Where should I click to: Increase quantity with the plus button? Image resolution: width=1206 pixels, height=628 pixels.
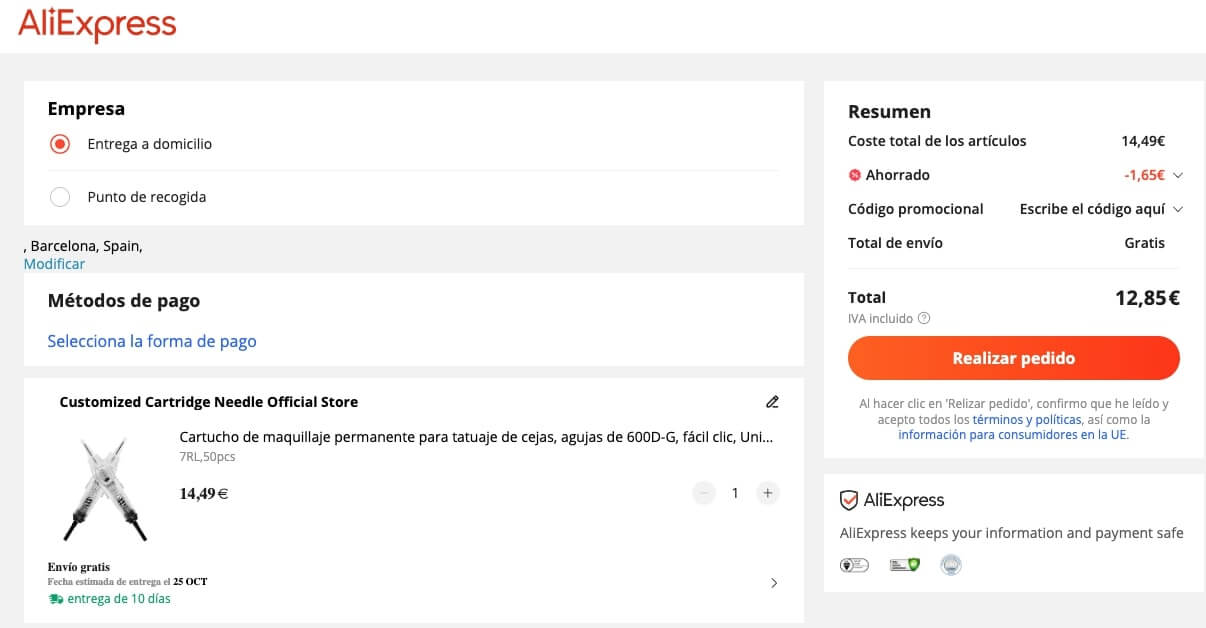coord(767,492)
